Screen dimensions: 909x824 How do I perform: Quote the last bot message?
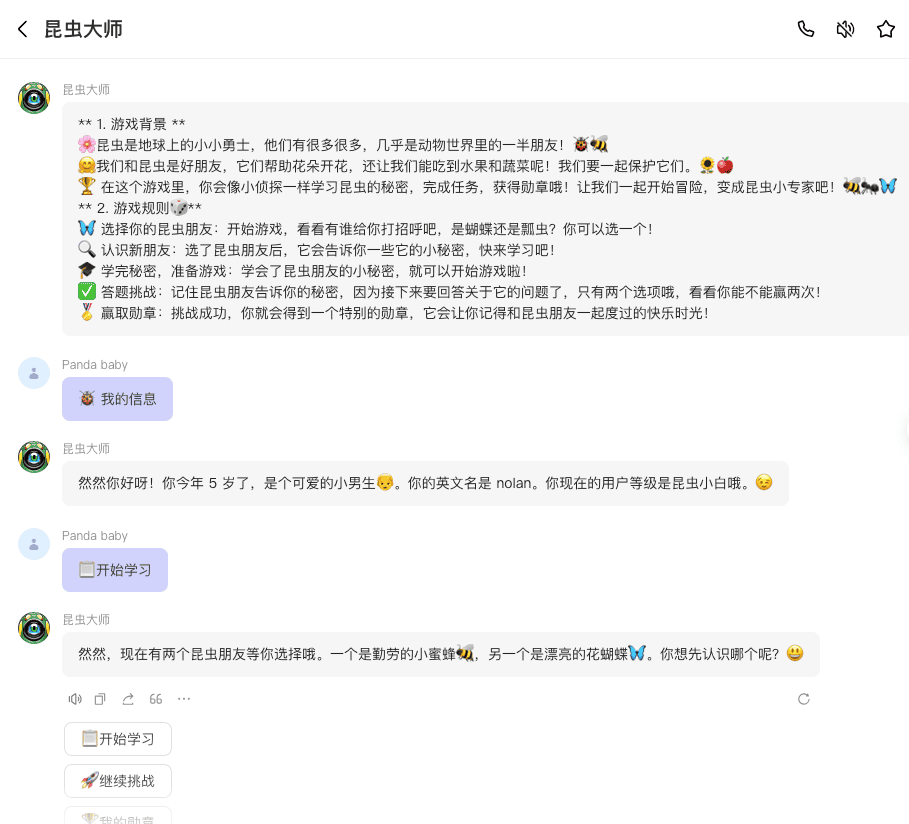pyautogui.click(x=156, y=699)
